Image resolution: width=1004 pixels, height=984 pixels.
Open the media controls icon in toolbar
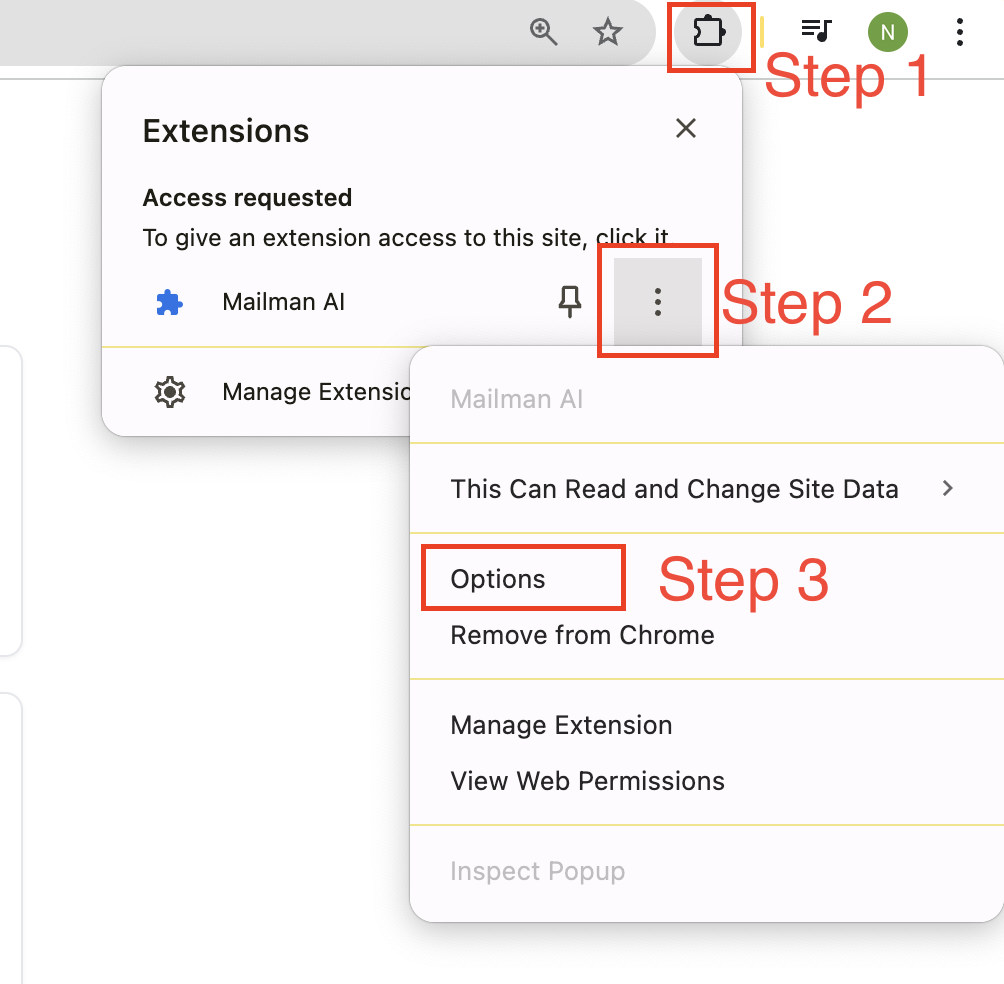[x=816, y=31]
